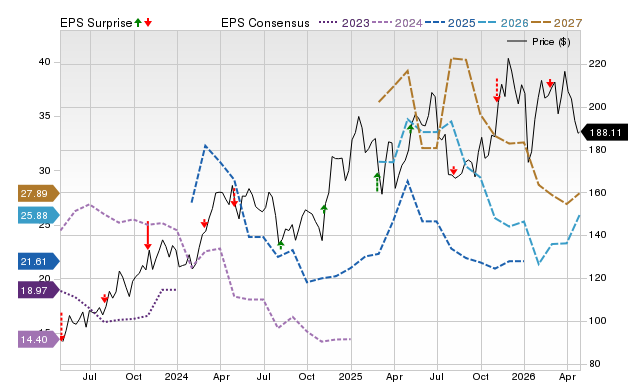This screenshot has width=640, height=382.
Task: Click the black 188.11 current price tag
Action: (604, 133)
